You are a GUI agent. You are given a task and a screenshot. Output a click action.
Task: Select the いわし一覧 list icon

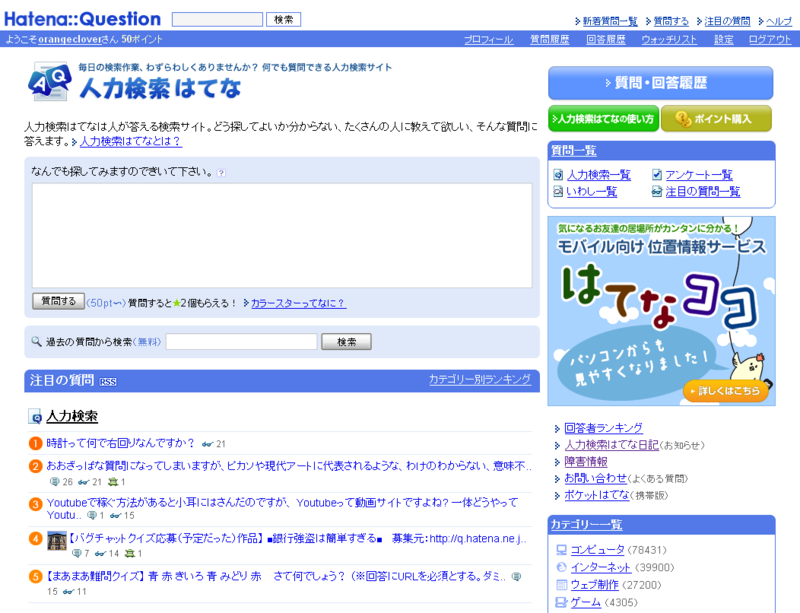[x=557, y=192]
